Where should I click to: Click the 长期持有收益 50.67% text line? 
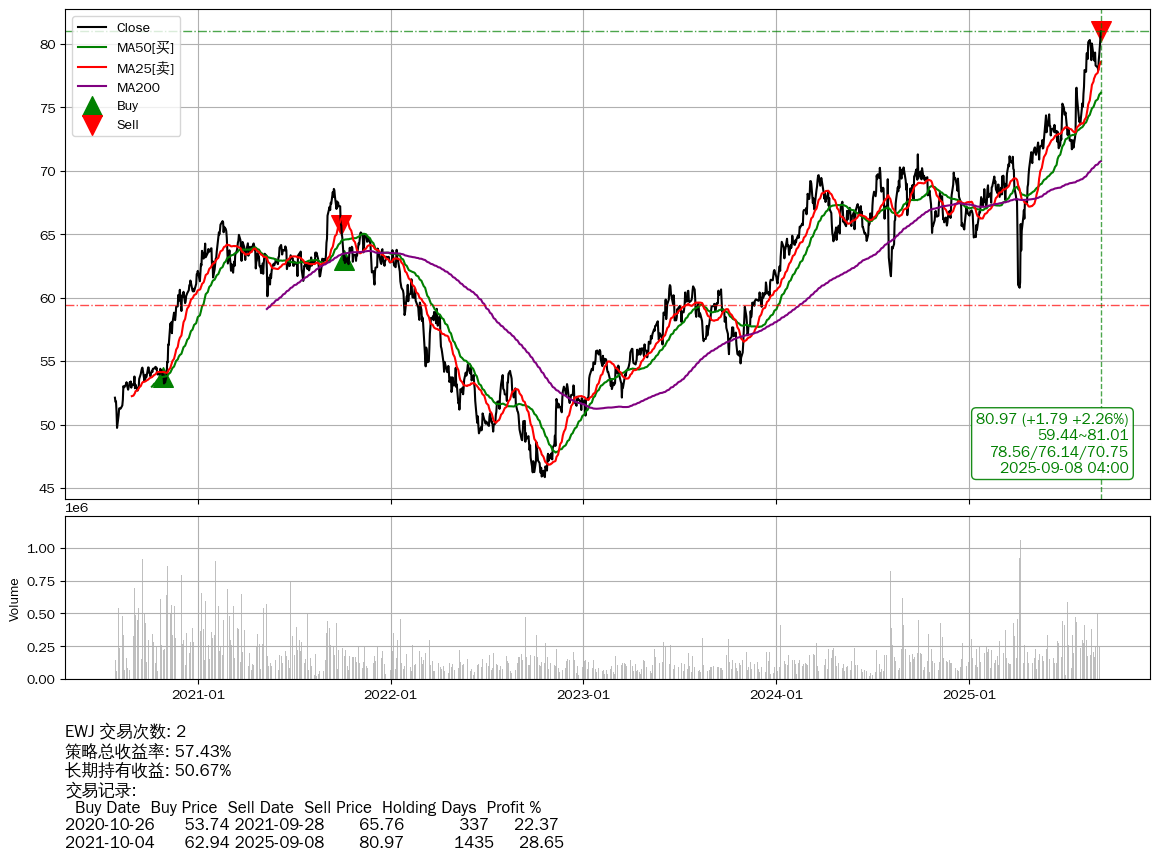click(x=148, y=770)
